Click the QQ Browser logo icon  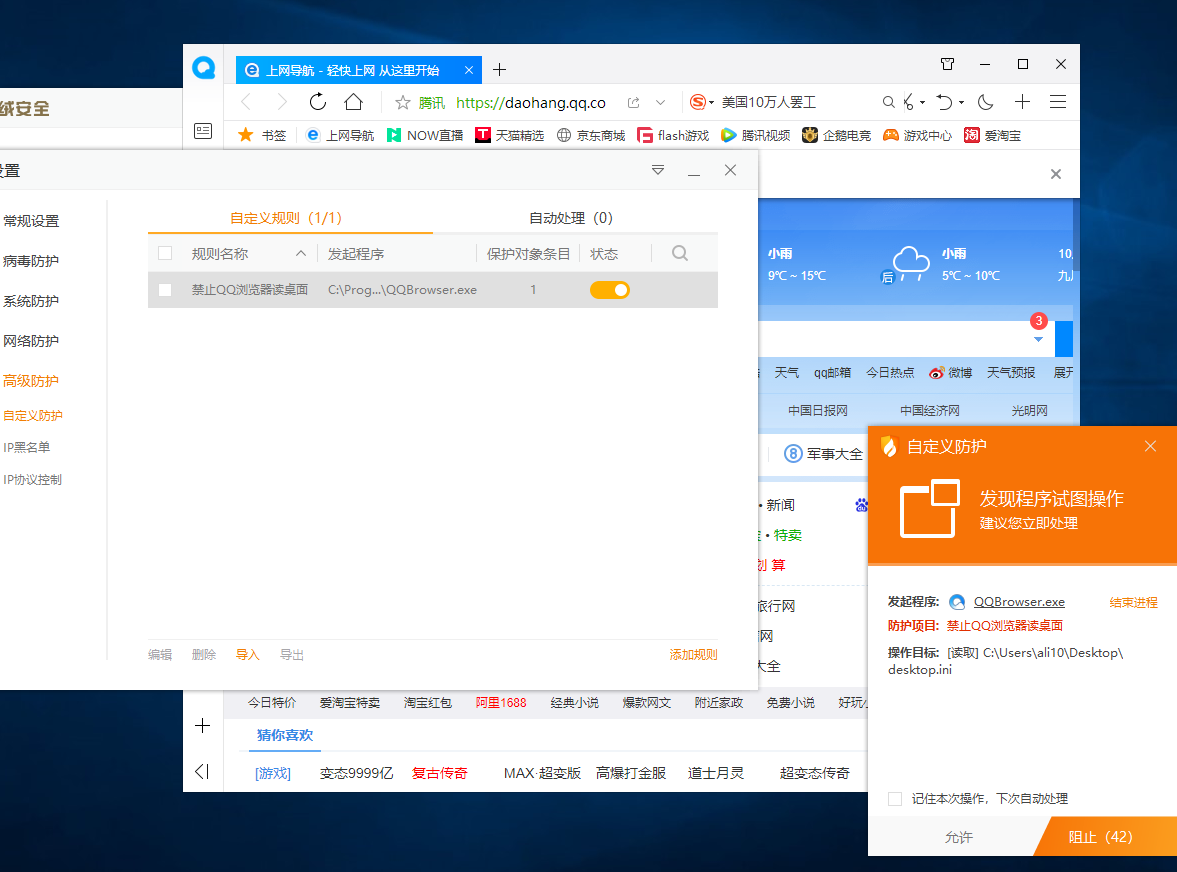(203, 68)
